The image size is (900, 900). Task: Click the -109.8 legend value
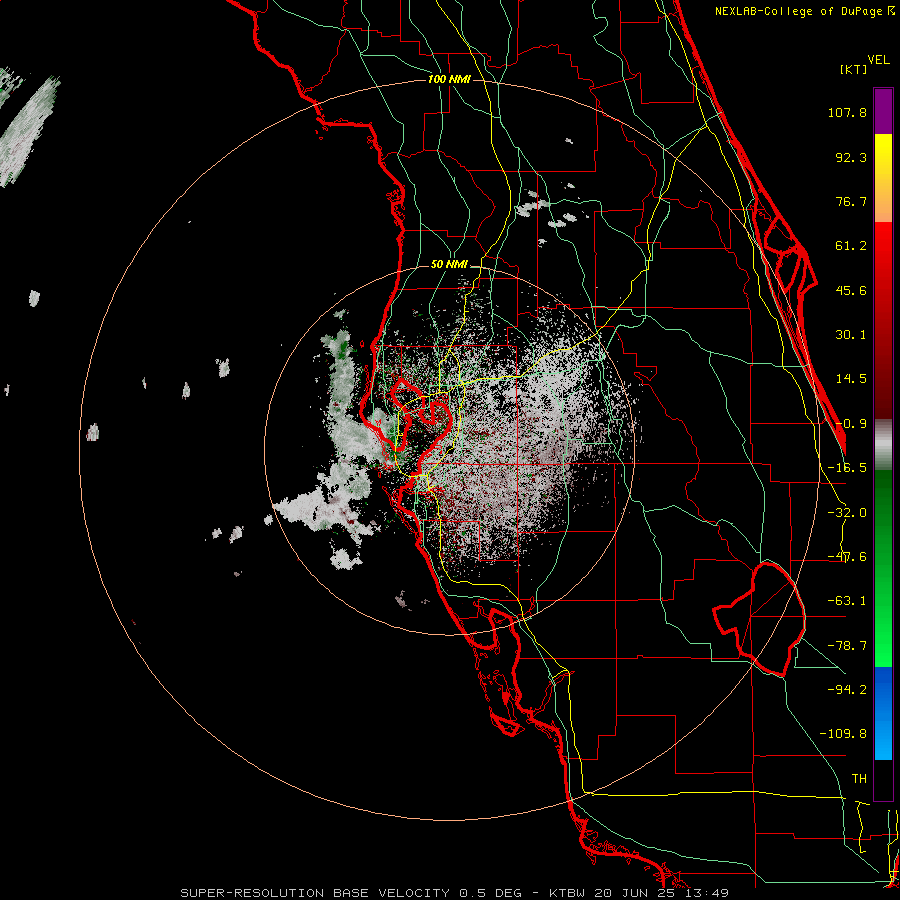pos(843,734)
